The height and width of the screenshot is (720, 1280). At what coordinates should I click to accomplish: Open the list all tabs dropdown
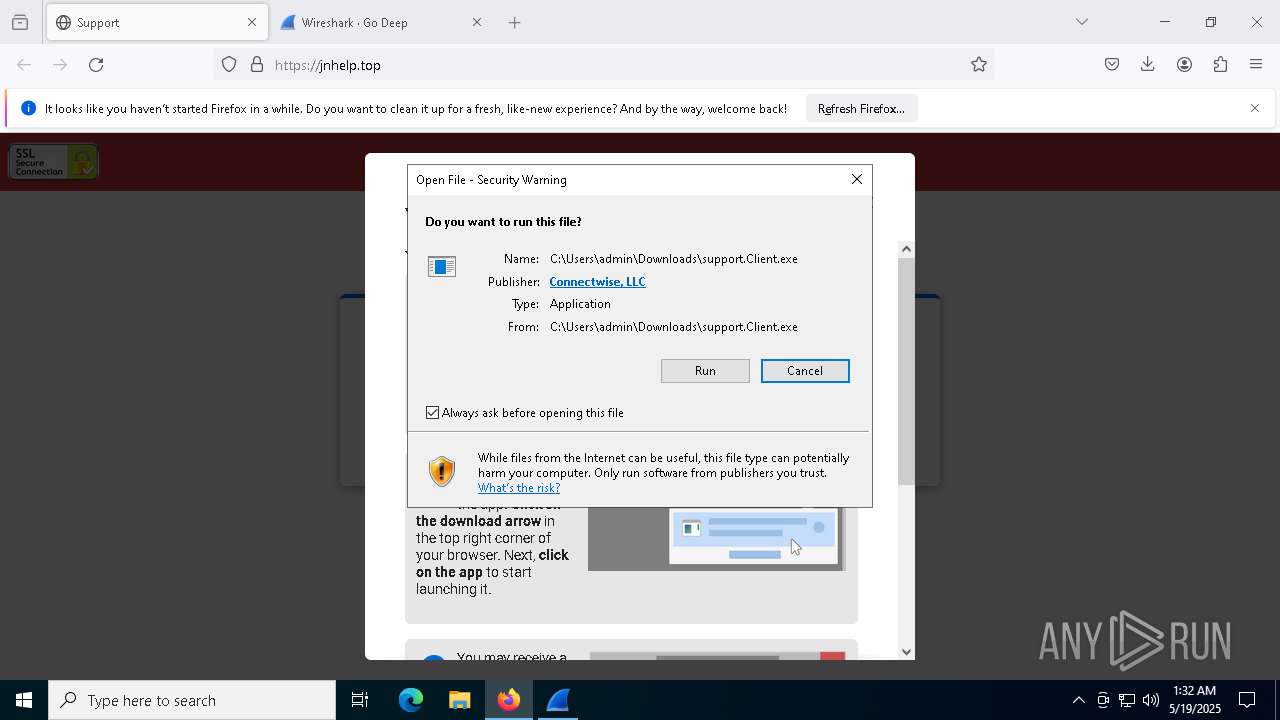pyautogui.click(x=1081, y=22)
